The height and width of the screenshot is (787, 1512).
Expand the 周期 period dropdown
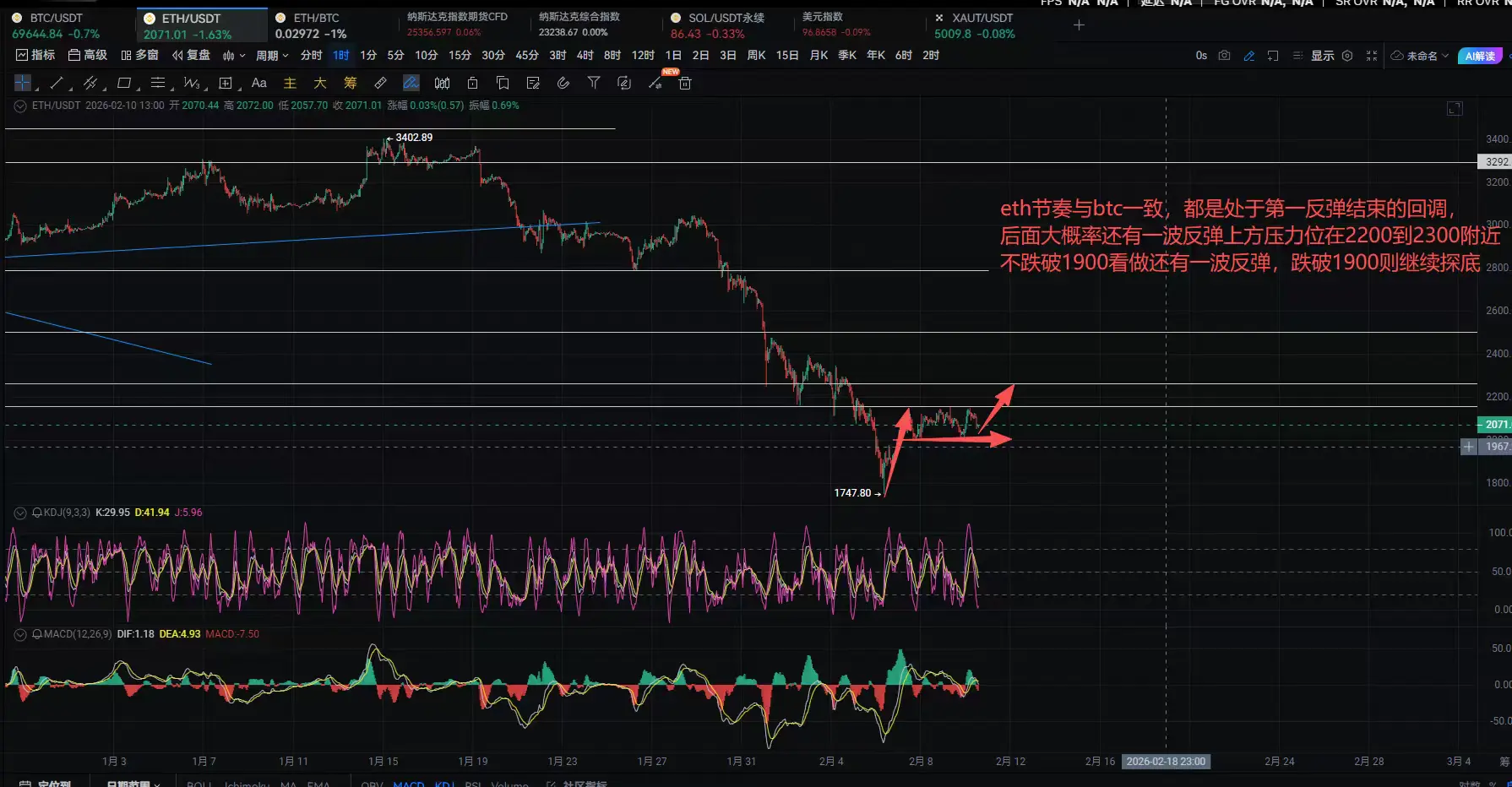click(272, 55)
